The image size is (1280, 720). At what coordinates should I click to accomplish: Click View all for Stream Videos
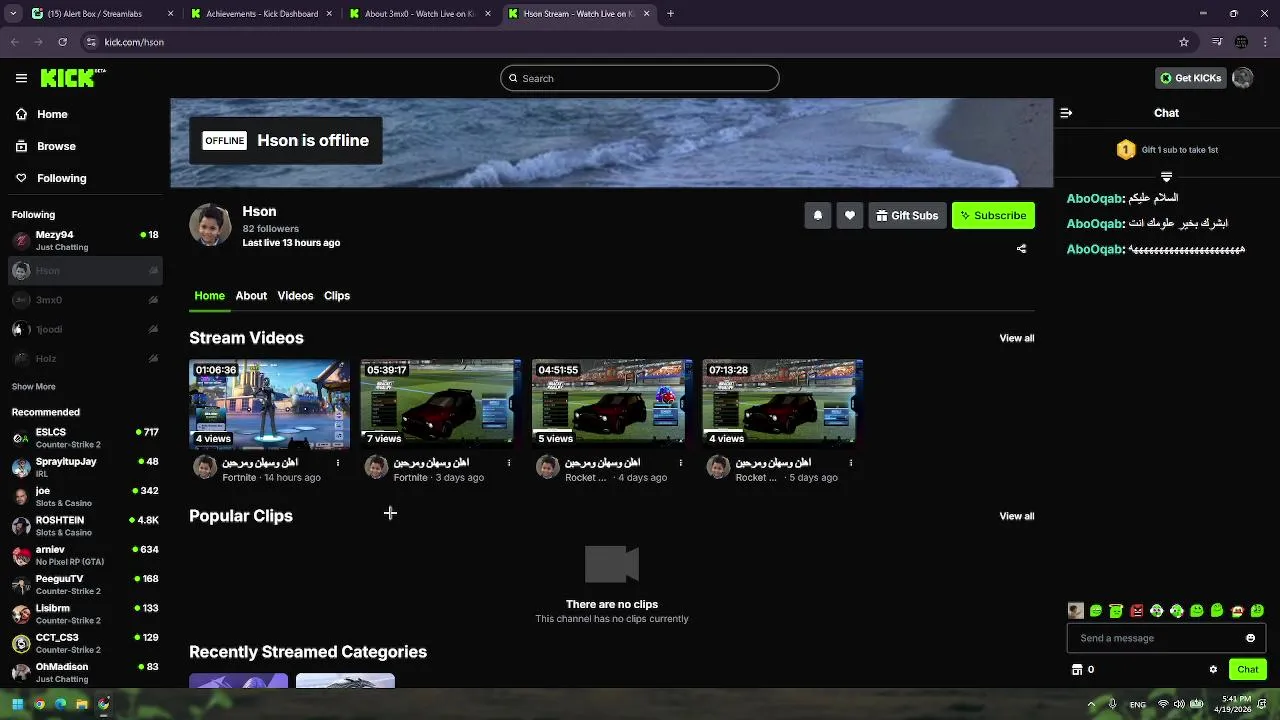click(x=1017, y=338)
